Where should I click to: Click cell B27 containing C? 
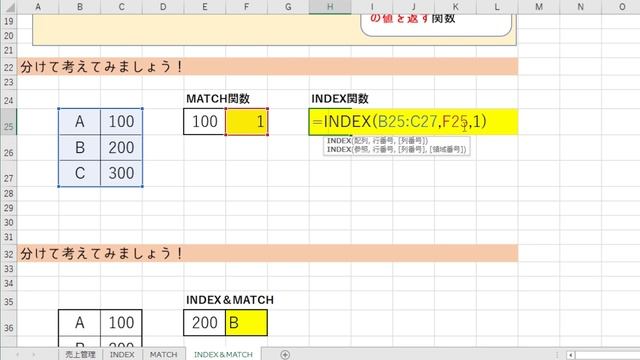point(80,173)
